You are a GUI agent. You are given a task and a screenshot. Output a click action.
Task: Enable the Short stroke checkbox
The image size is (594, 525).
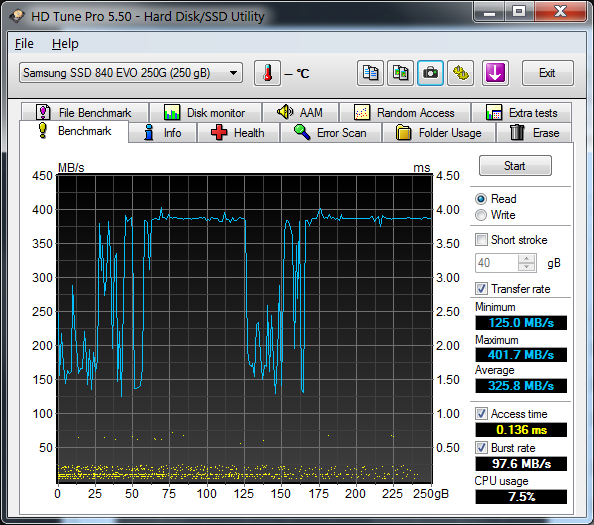tap(481, 240)
